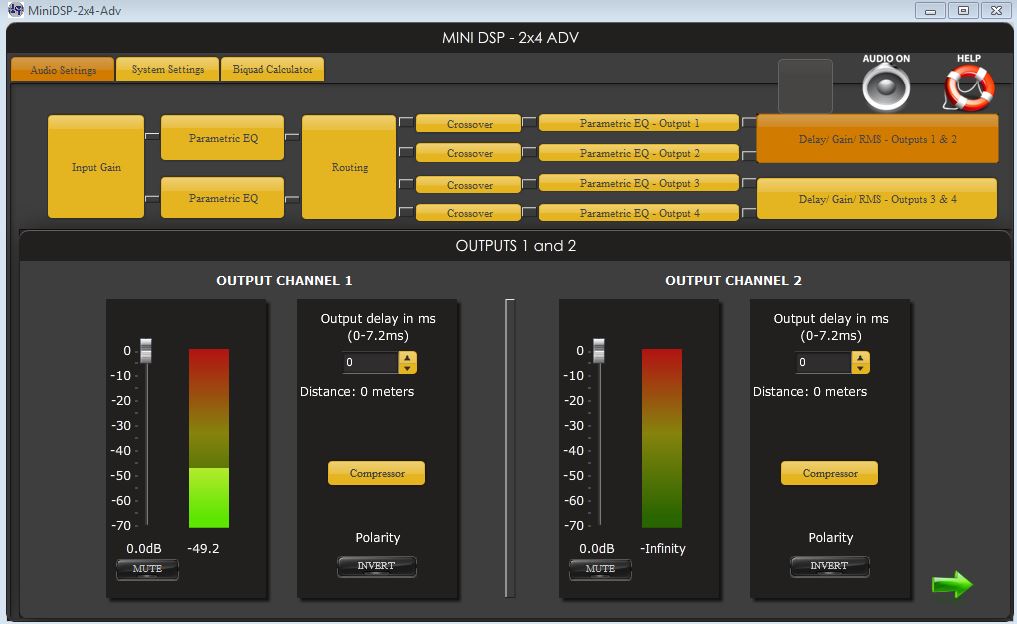Screen dimensions: 1017x624
Task: Click the Output Channel 1 delay input field
Action: click(x=370, y=363)
